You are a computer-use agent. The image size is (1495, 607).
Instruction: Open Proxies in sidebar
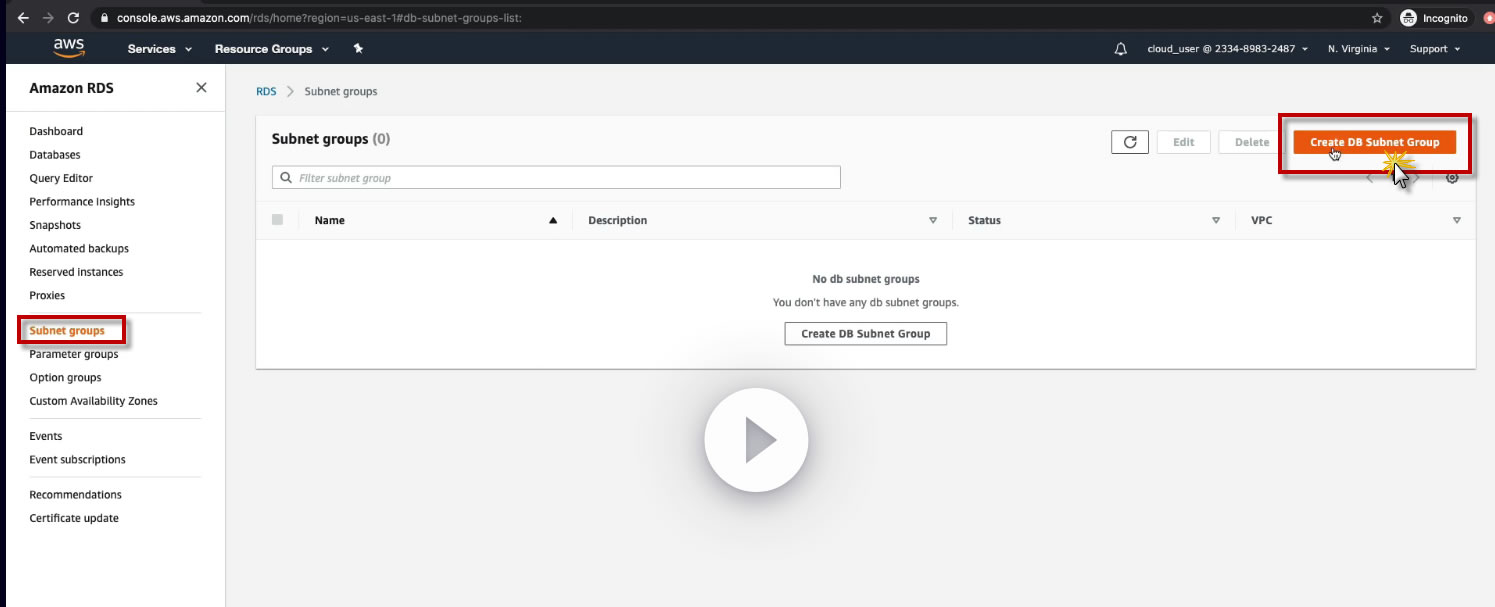point(47,296)
